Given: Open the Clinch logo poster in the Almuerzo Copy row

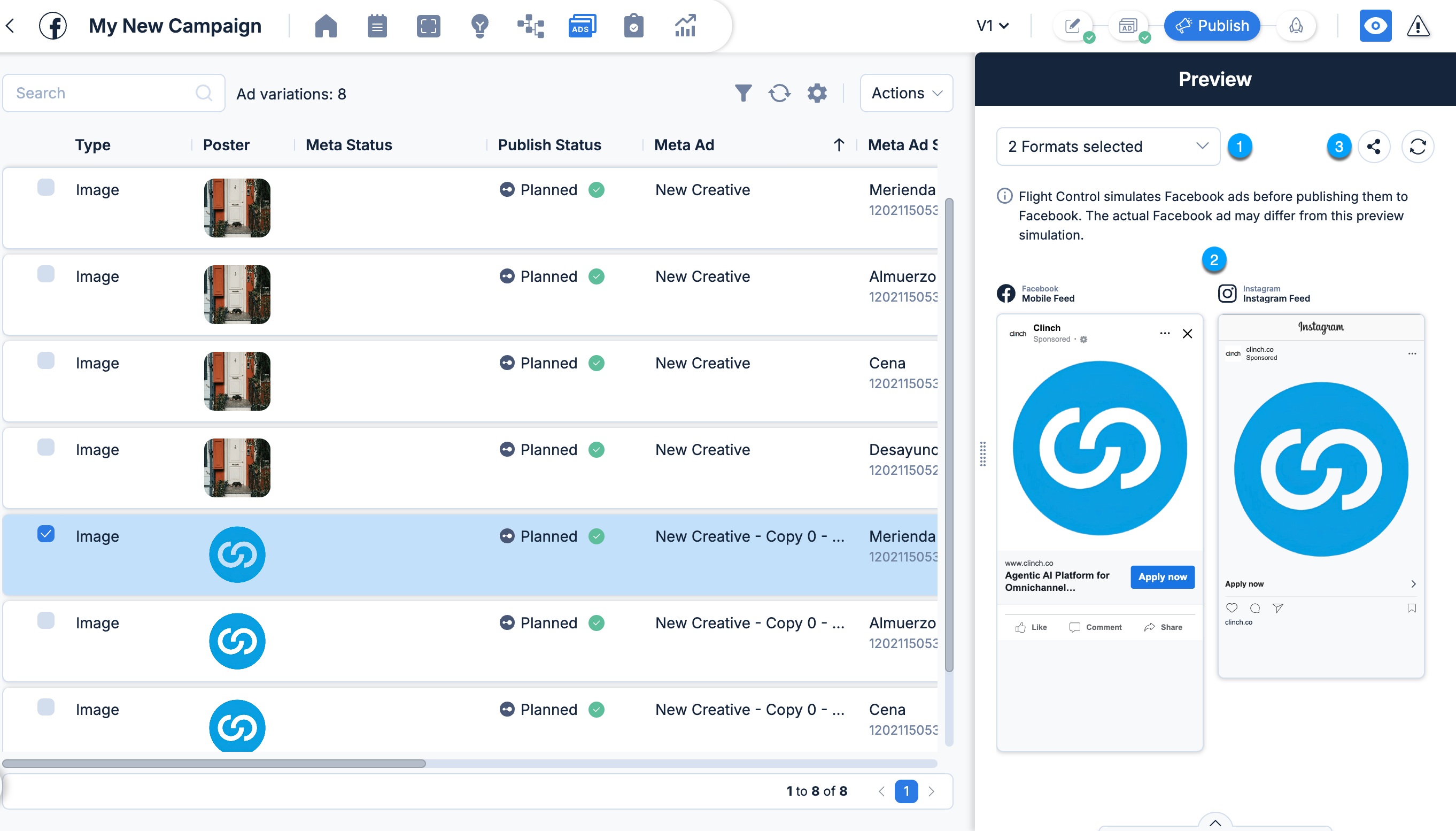Looking at the screenshot, I should point(237,642).
